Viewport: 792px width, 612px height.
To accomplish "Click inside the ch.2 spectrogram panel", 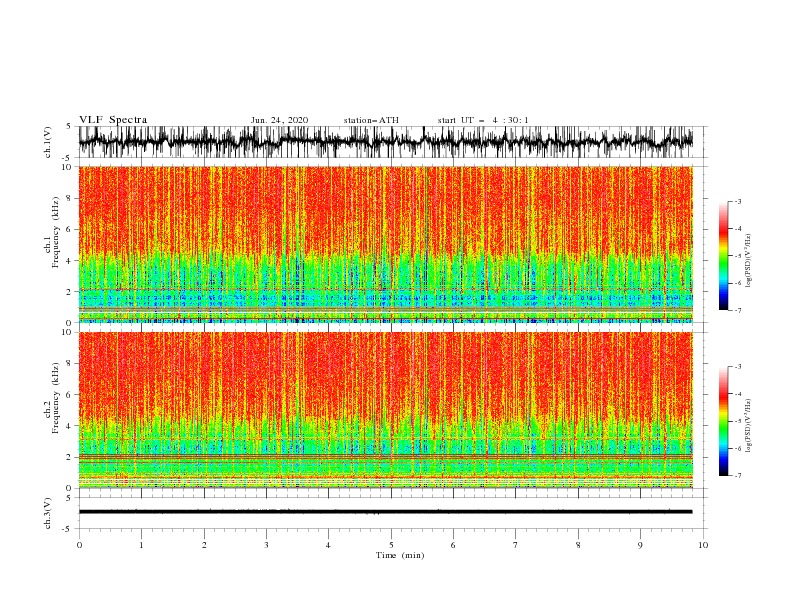I will [386, 410].
